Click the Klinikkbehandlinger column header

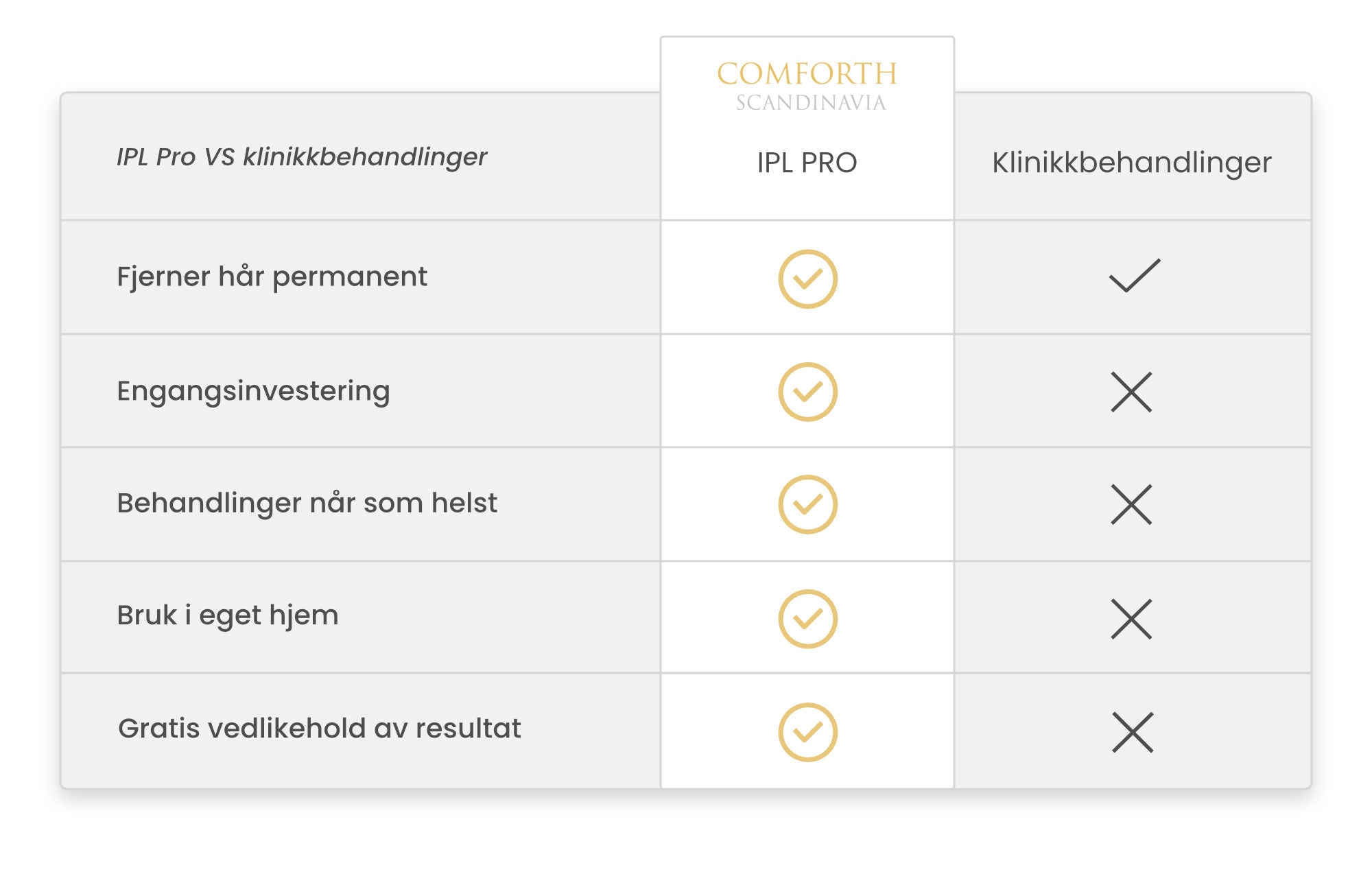pos(1131,163)
